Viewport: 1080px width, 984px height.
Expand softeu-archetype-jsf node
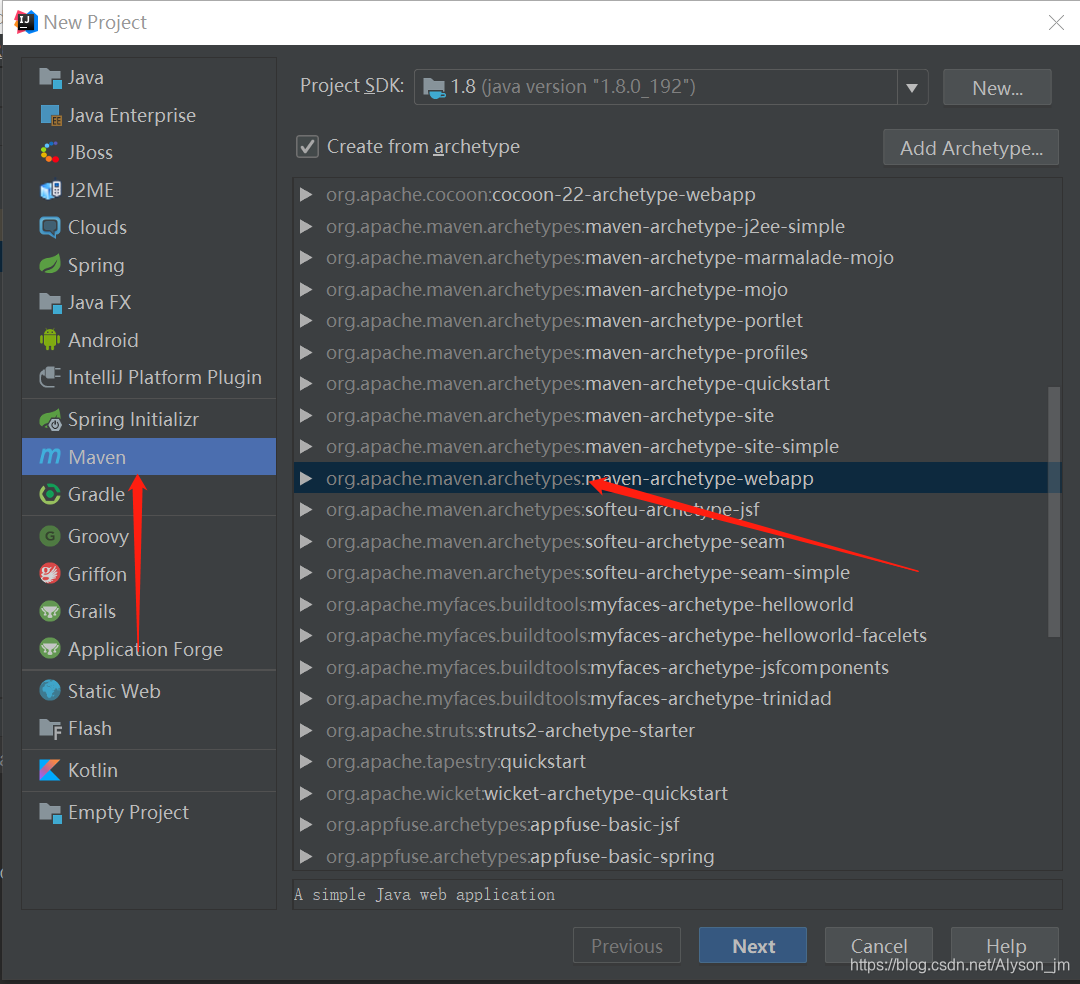[x=306, y=510]
